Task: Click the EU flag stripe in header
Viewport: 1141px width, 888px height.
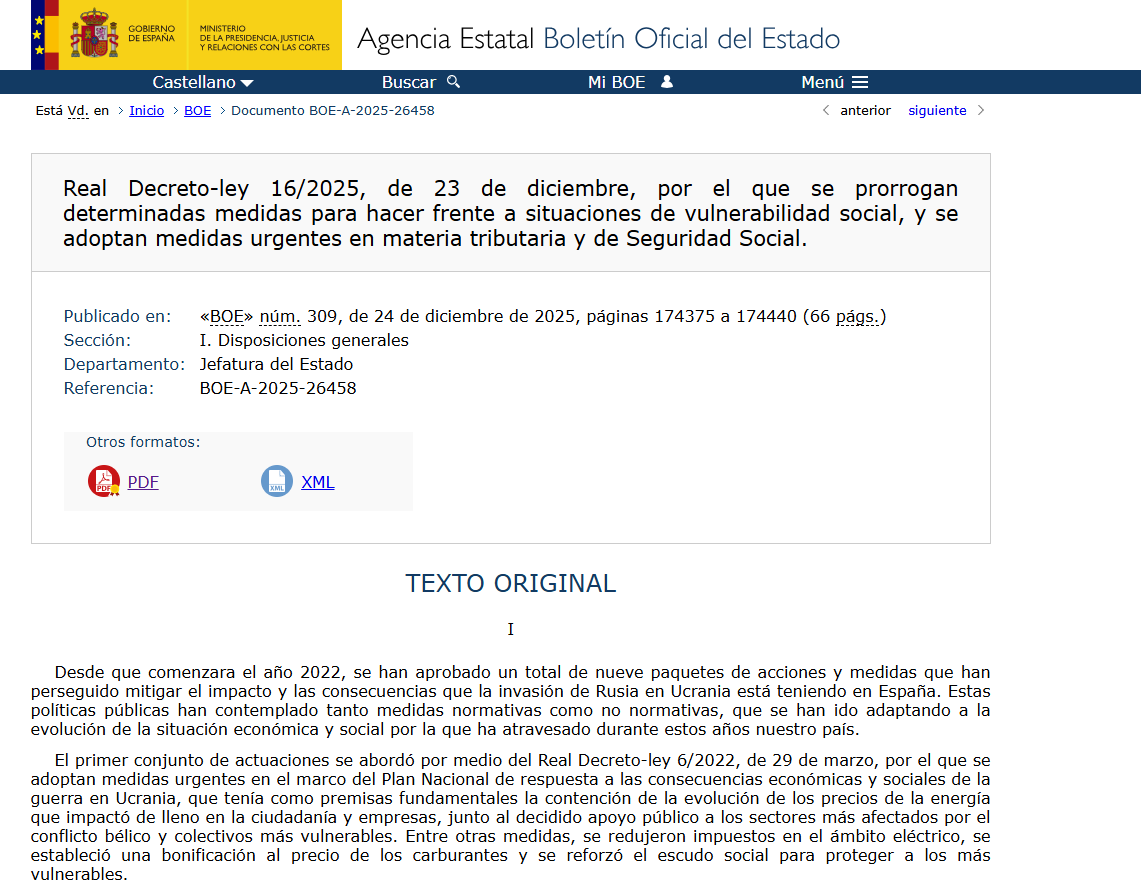Action: pyautogui.click(x=37, y=35)
